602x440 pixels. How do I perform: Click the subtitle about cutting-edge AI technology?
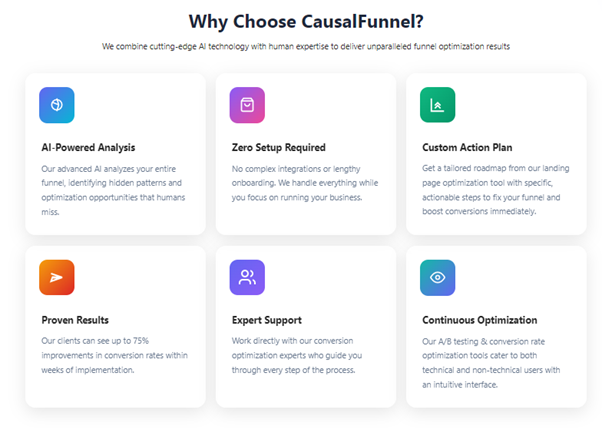point(300,47)
